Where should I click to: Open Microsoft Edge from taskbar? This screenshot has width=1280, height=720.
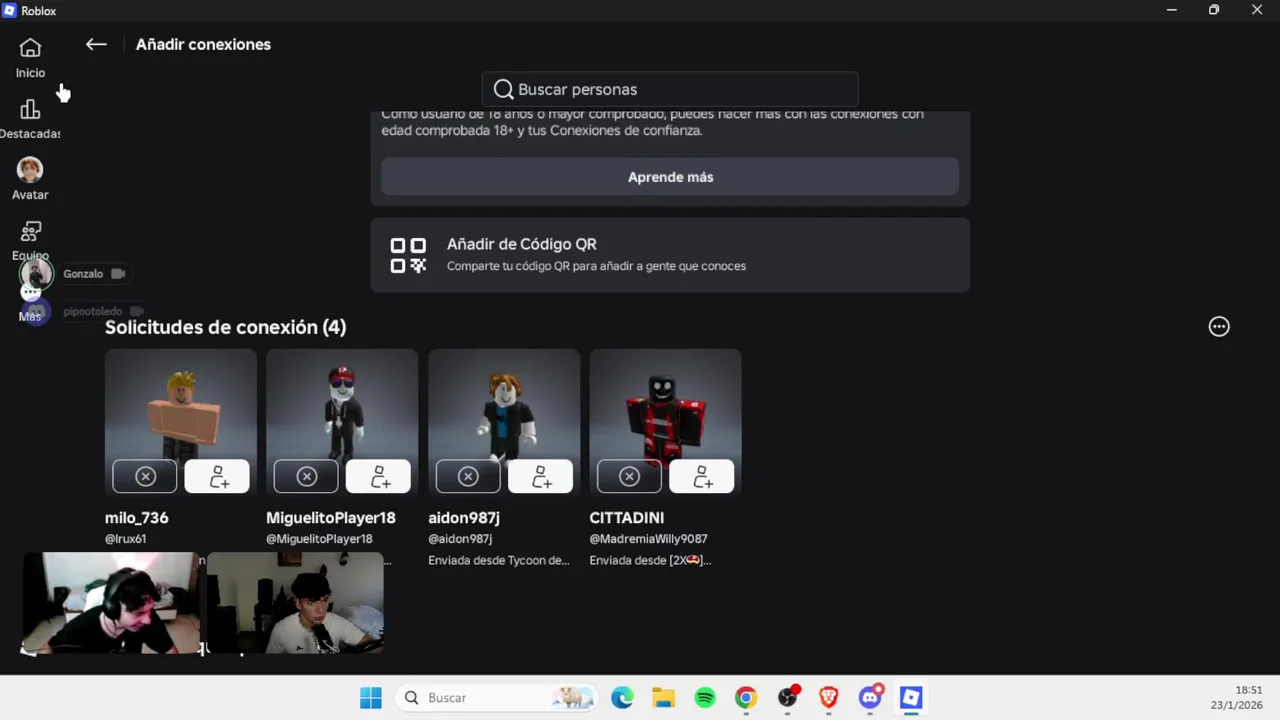(x=622, y=698)
